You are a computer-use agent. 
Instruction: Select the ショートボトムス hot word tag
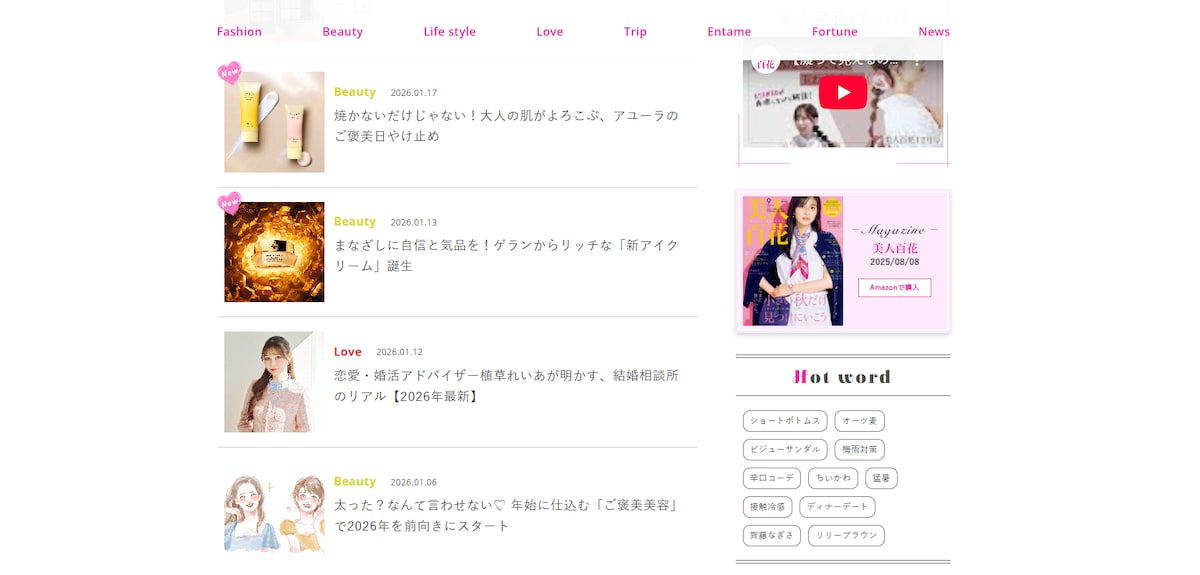(785, 421)
